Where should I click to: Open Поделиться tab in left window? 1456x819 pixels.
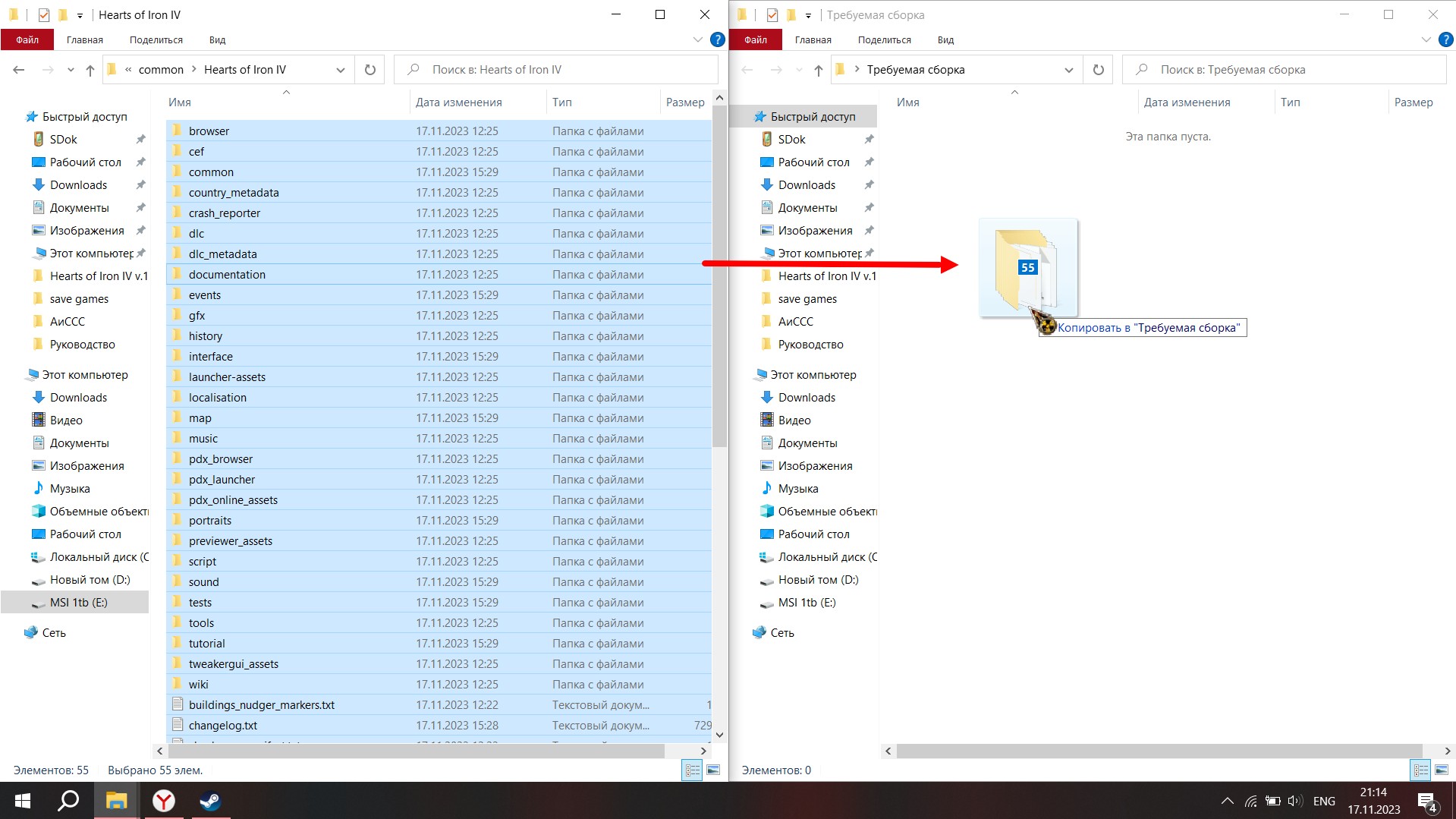(156, 39)
